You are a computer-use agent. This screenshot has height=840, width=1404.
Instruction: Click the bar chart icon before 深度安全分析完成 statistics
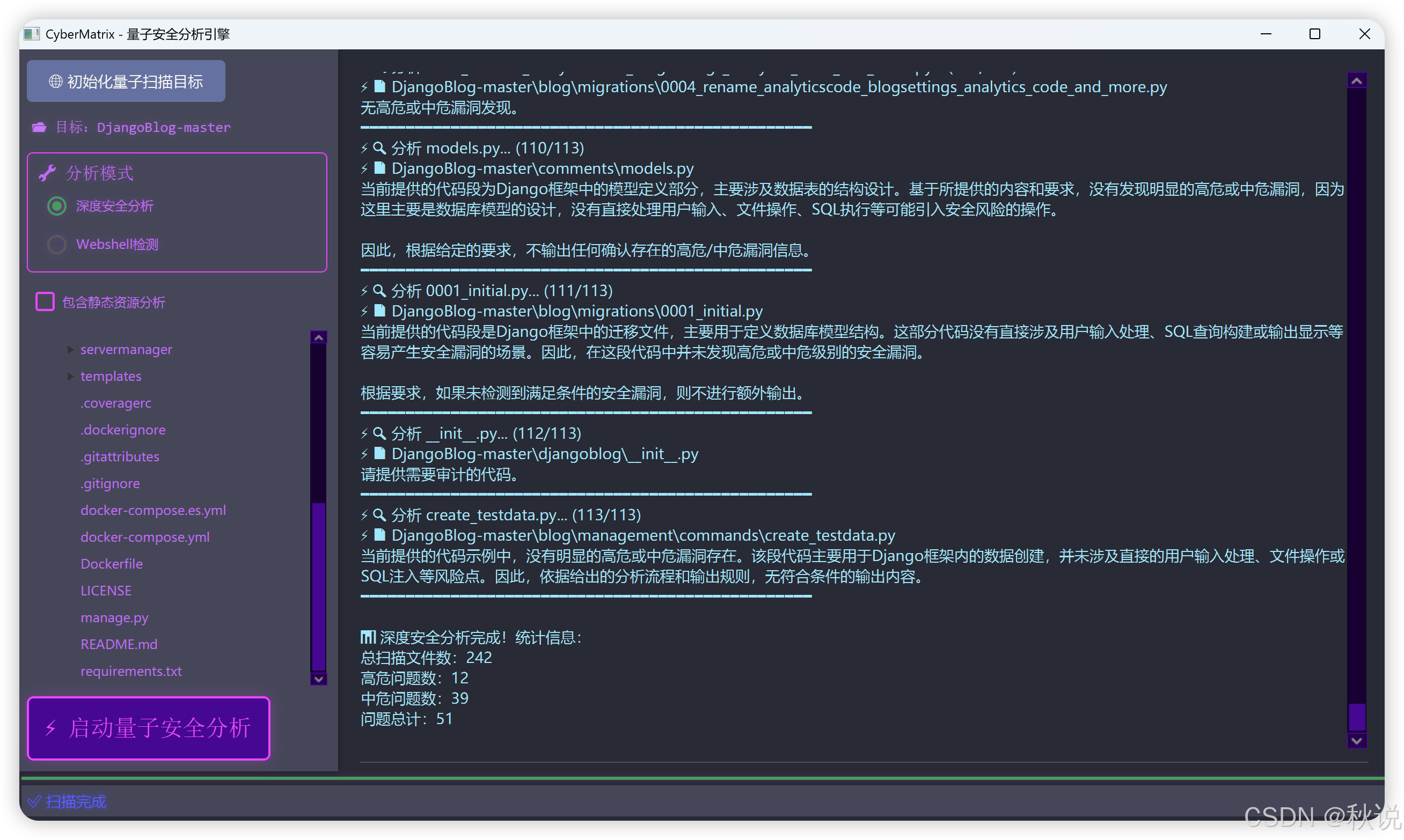(x=368, y=637)
